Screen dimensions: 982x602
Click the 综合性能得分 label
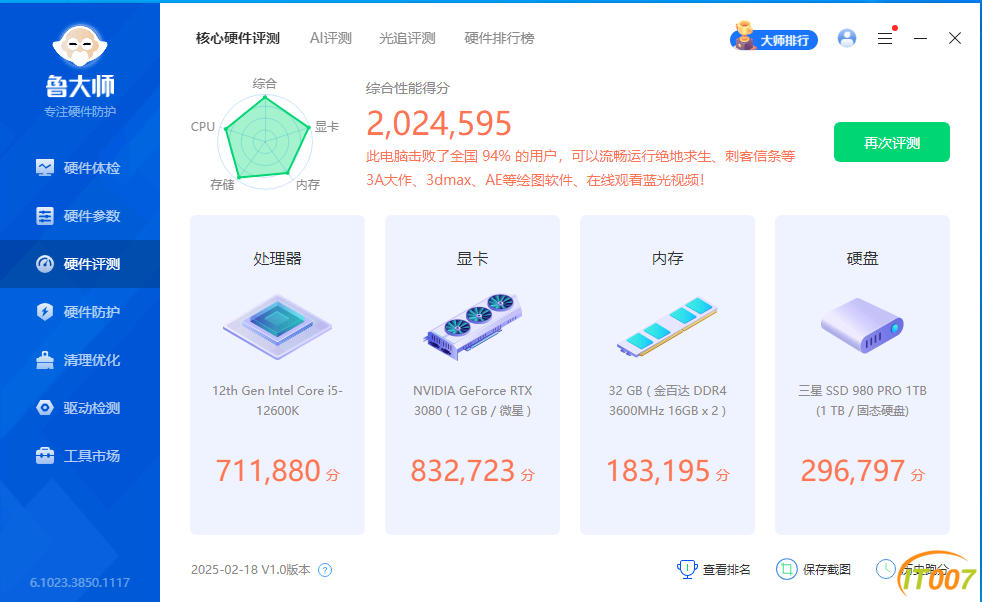[408, 88]
